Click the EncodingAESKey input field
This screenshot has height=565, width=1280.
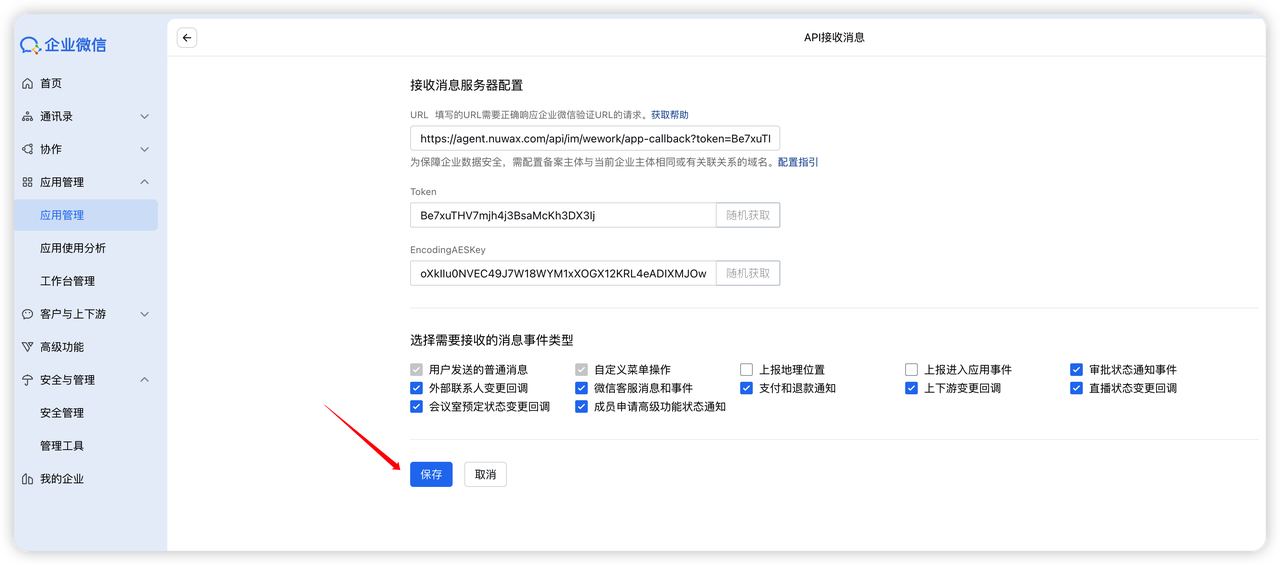click(x=563, y=273)
